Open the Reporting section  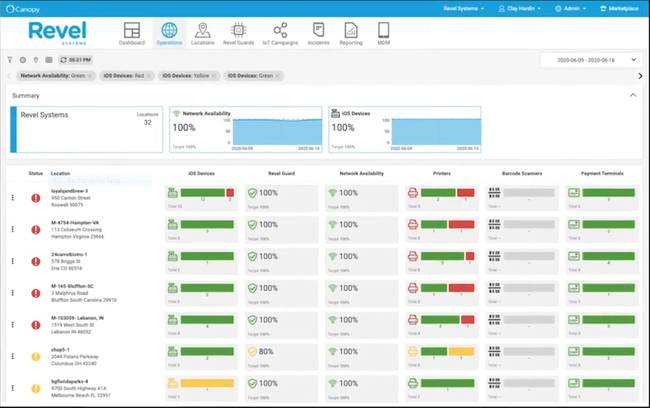coord(351,33)
